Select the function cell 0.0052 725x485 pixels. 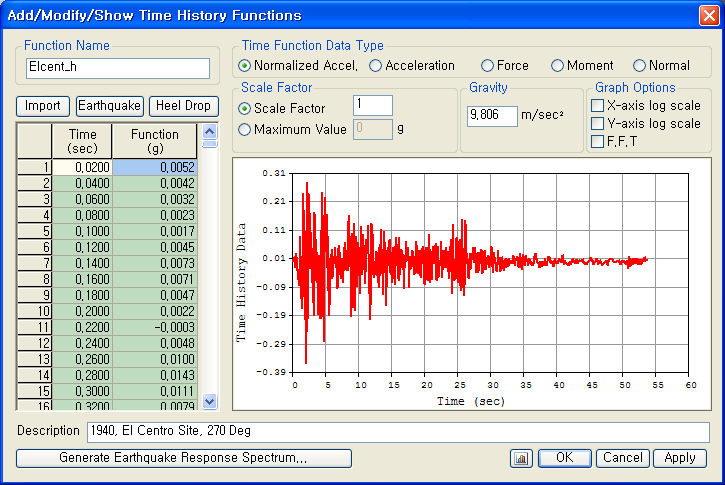(x=155, y=167)
